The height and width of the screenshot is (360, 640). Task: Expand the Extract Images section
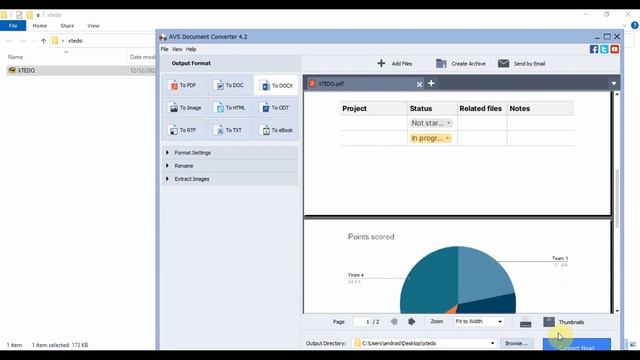click(x=230, y=179)
